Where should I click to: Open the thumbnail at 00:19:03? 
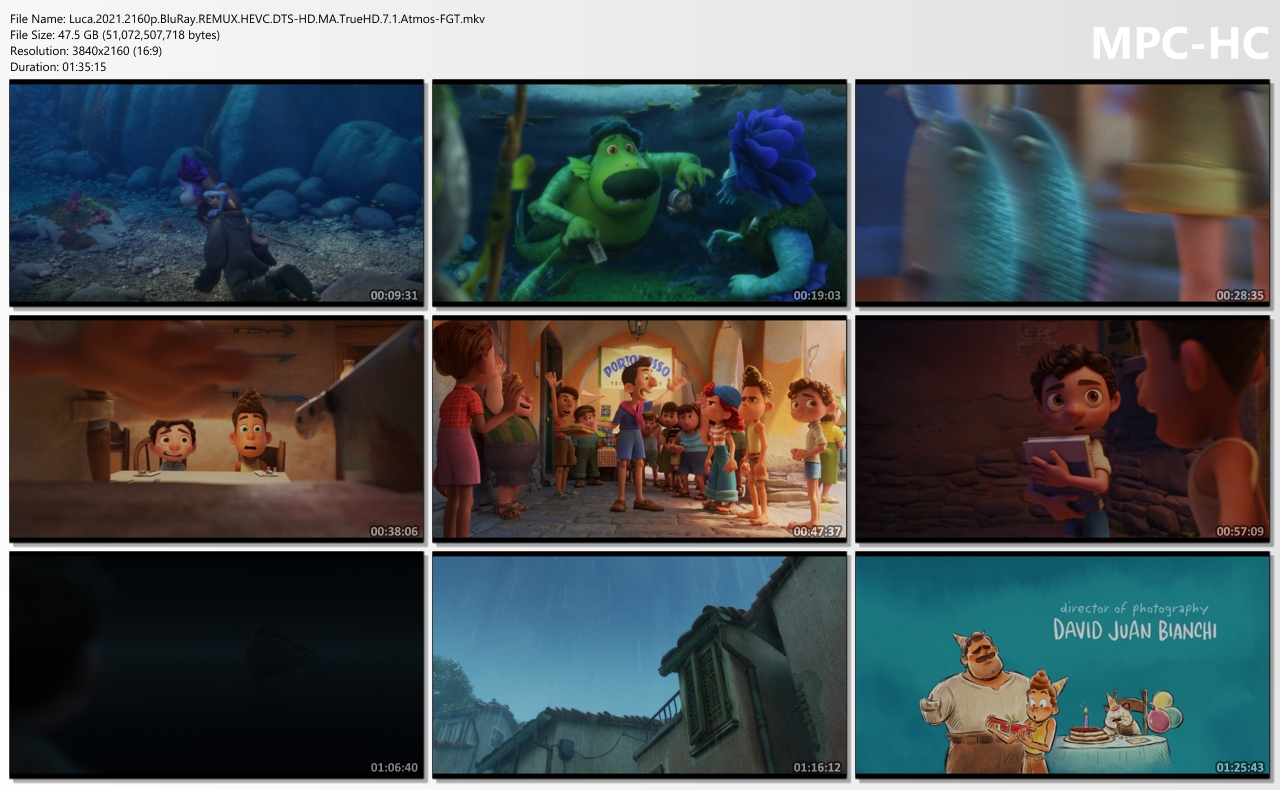(640, 193)
